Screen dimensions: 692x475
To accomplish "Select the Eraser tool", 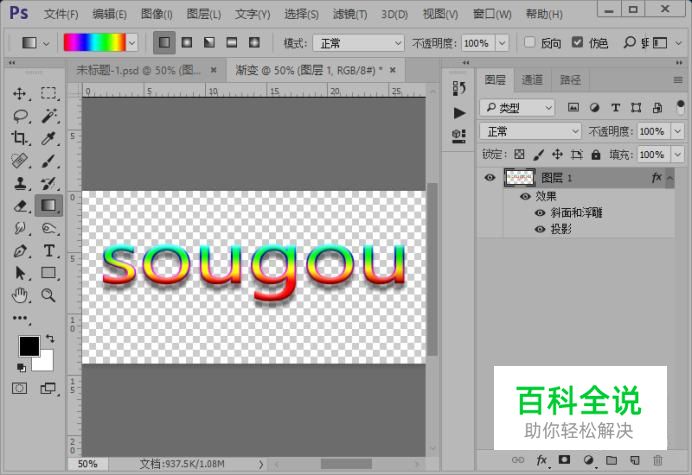I will (19, 206).
